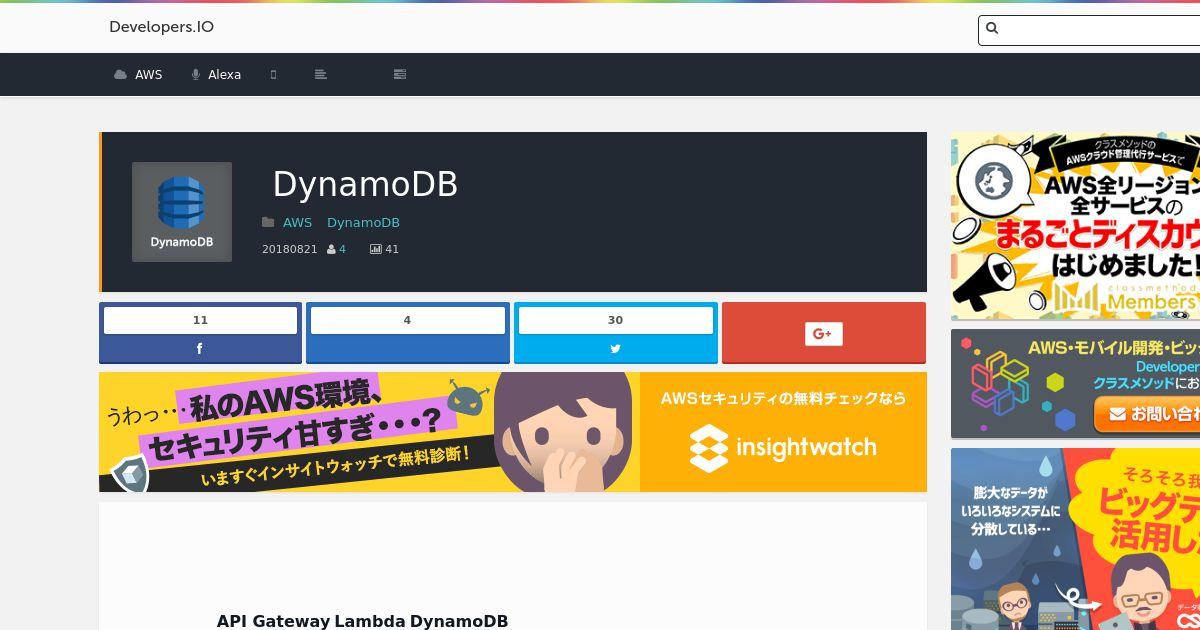Follow the AWS category link
Image resolution: width=1200 pixels, height=630 pixels.
pos(297,223)
